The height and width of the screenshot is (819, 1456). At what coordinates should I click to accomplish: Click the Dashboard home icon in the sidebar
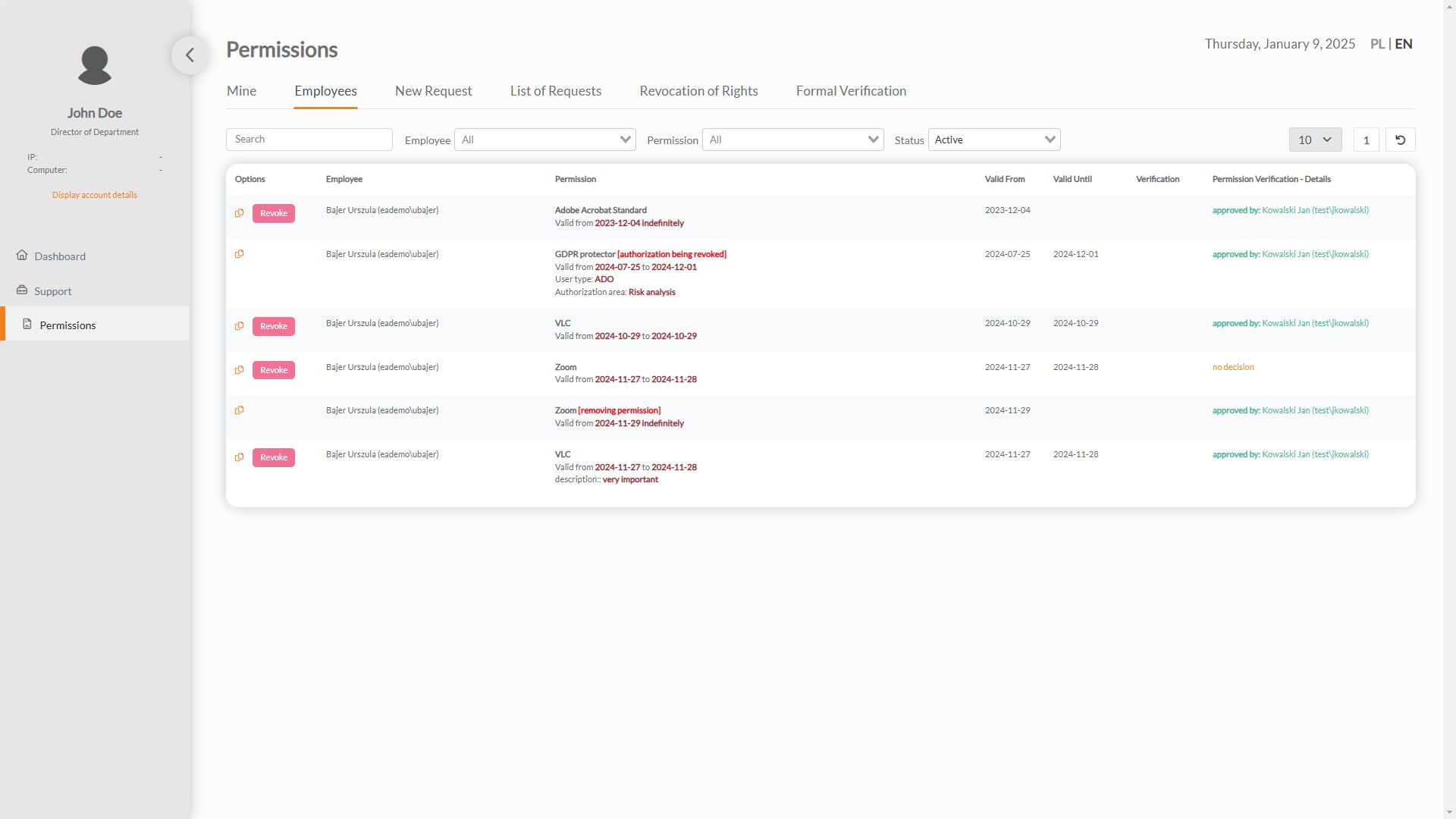click(x=22, y=256)
